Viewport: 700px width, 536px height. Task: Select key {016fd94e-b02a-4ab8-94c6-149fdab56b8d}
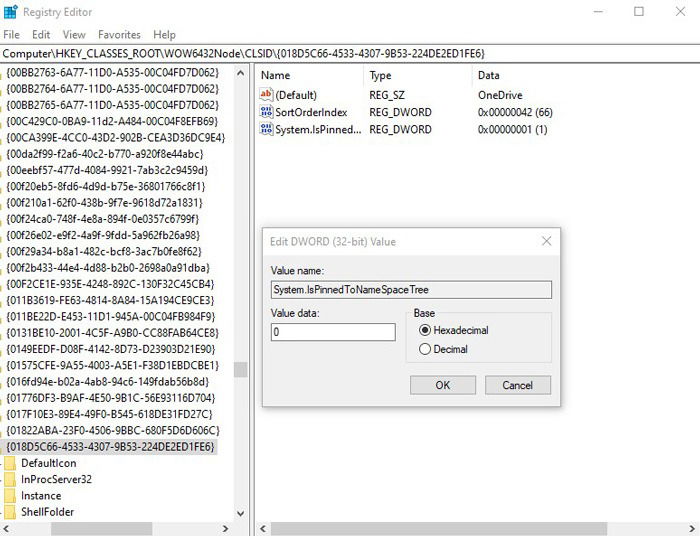[x=108, y=382]
